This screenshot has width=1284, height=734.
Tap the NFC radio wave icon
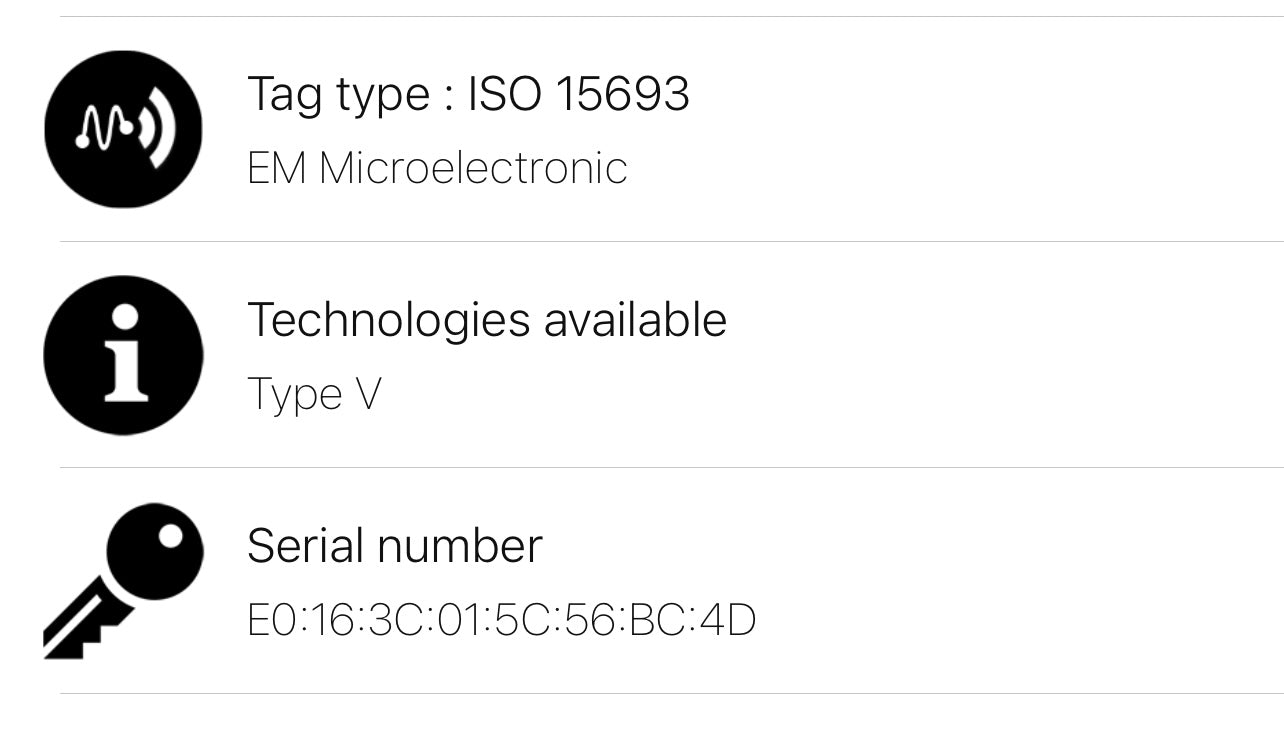123,129
